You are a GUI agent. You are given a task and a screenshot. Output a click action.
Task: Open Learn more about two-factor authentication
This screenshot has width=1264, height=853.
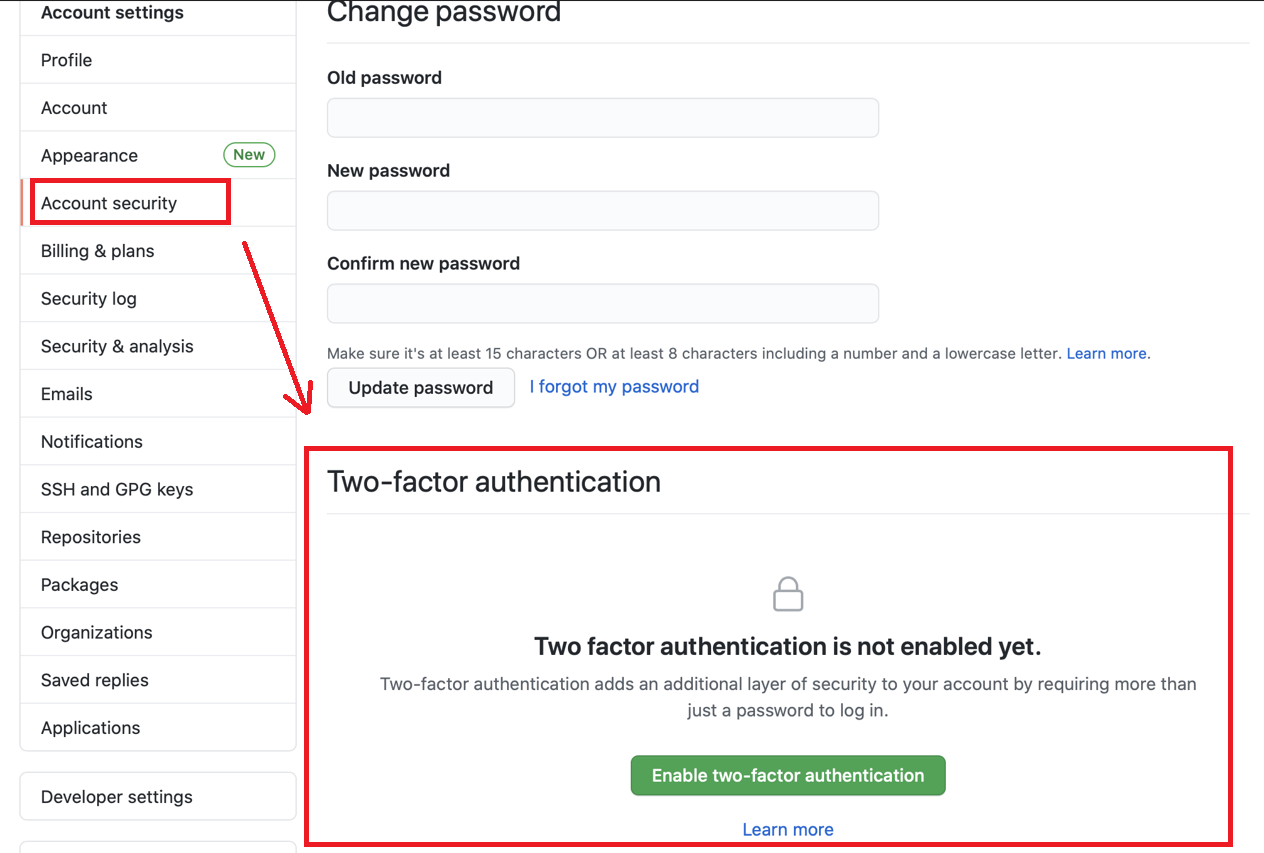click(787, 829)
